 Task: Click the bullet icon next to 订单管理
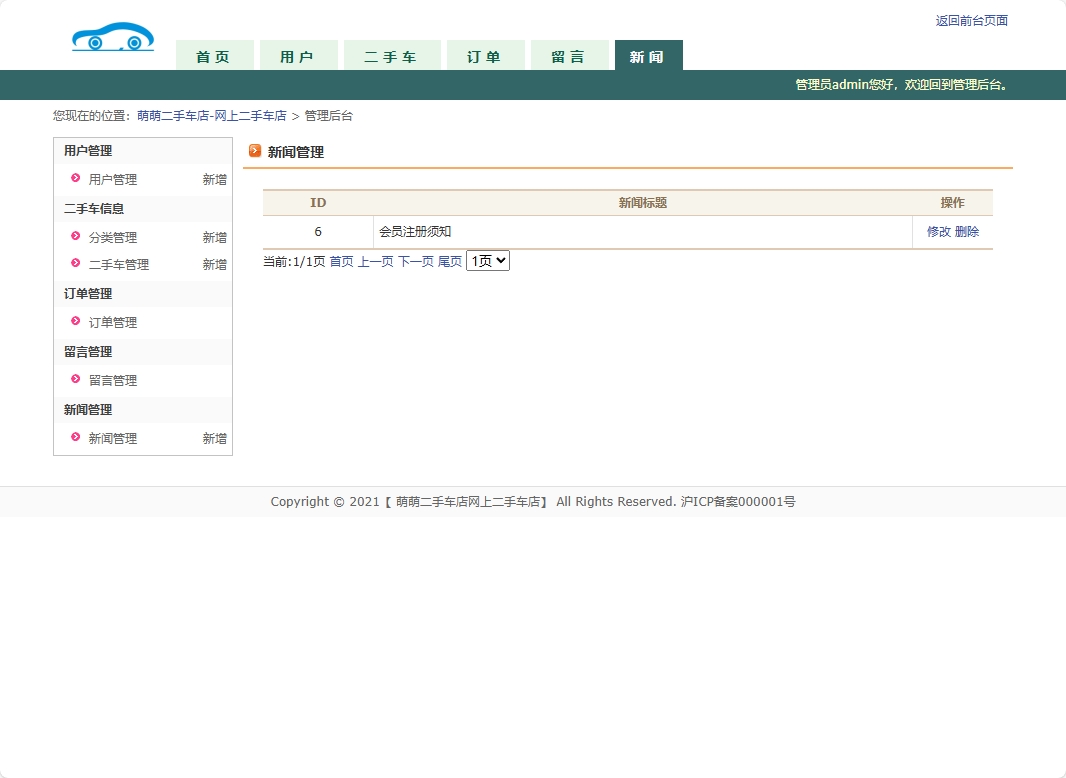[x=75, y=322]
